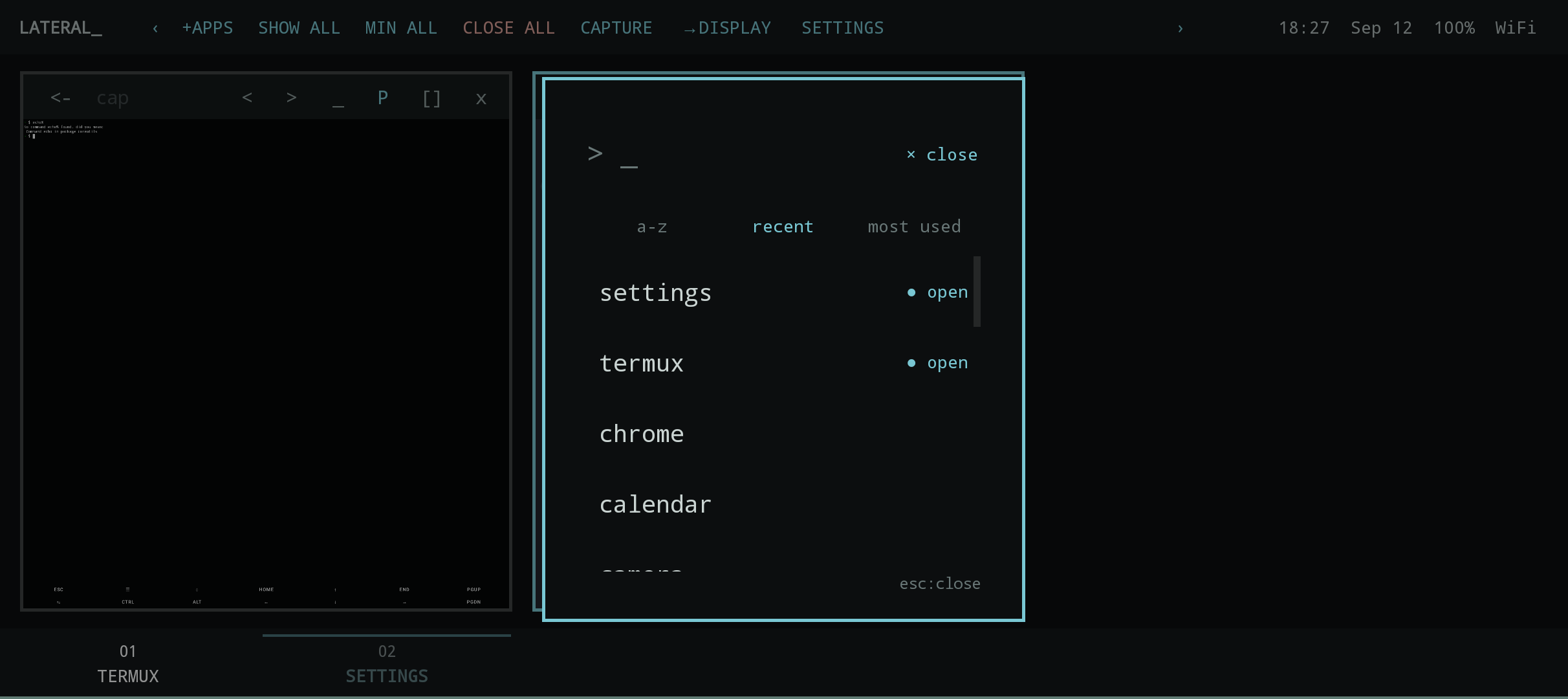The image size is (1568, 699).
Task: Move Termux window right with > icon
Action: (x=292, y=98)
